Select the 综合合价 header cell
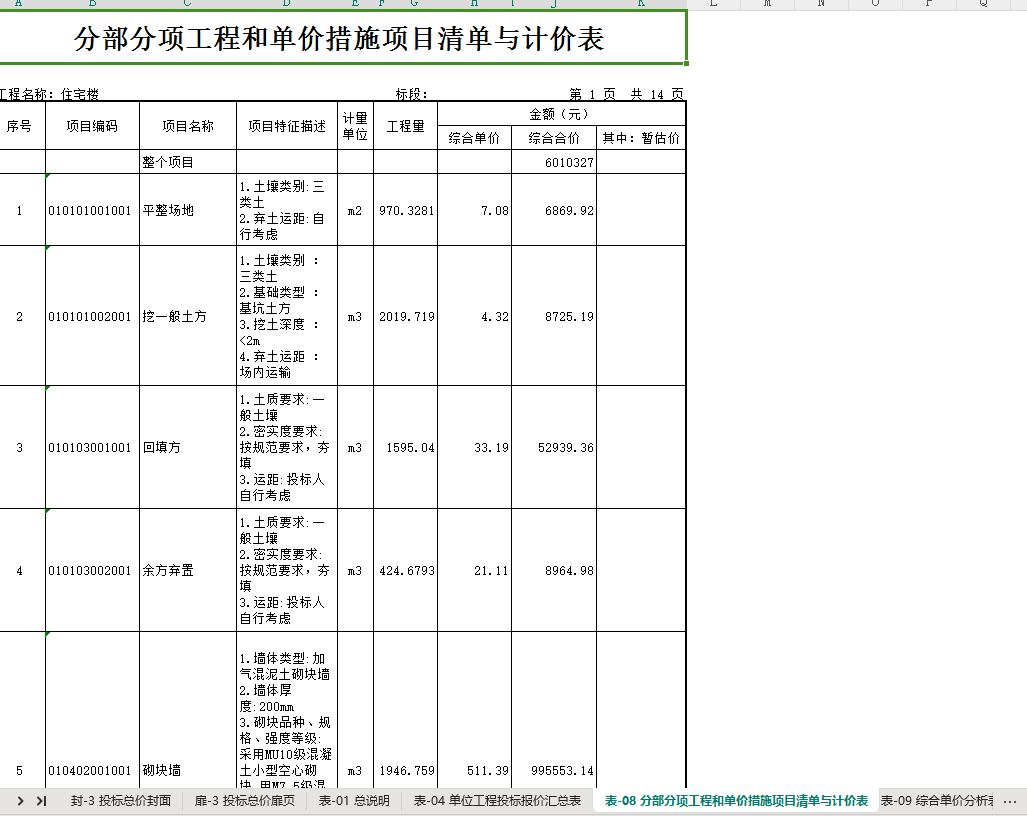Image resolution: width=1027 pixels, height=816 pixels. pyautogui.click(x=554, y=138)
